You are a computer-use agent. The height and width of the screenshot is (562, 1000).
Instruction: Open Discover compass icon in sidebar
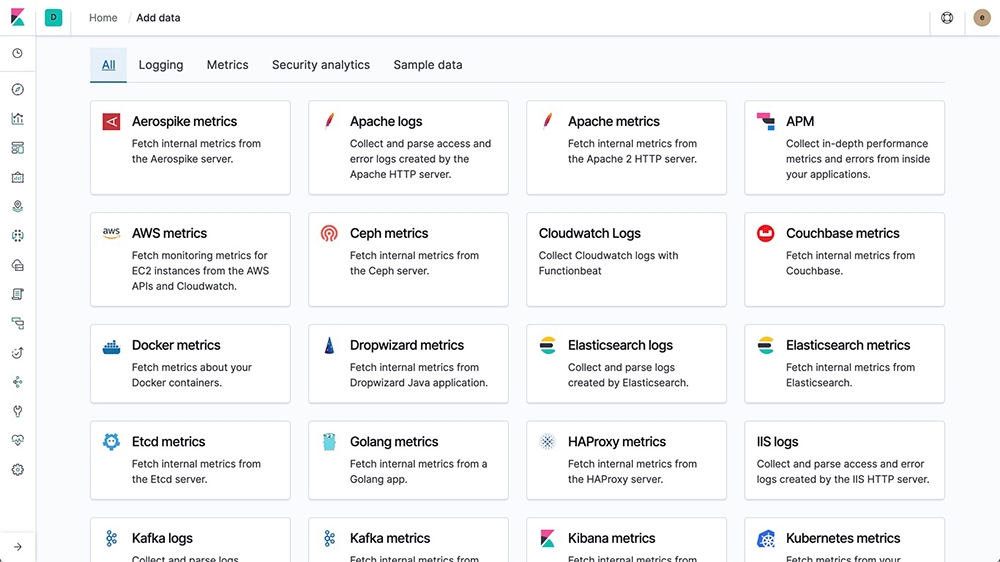click(x=18, y=89)
